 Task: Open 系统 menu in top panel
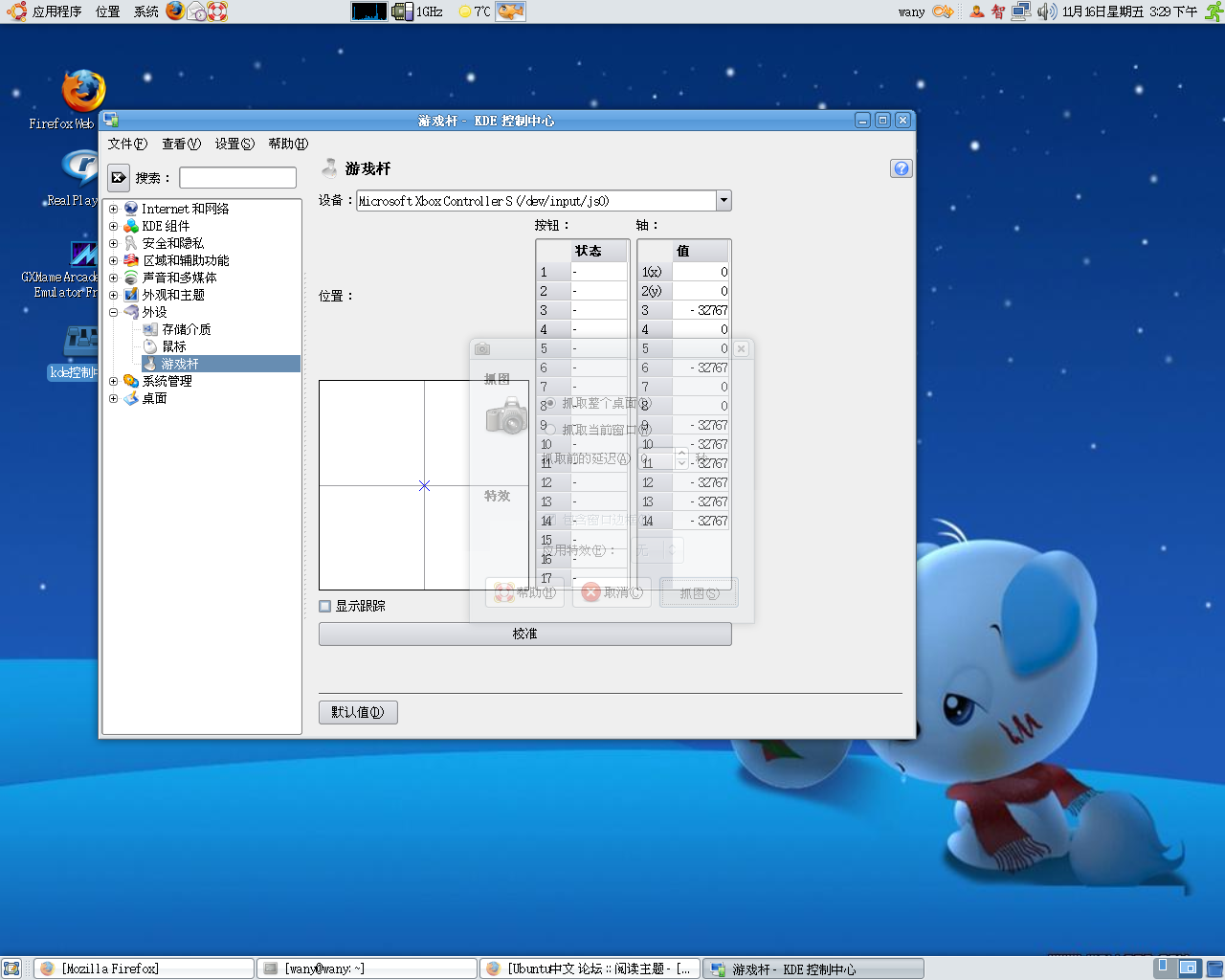(146, 11)
